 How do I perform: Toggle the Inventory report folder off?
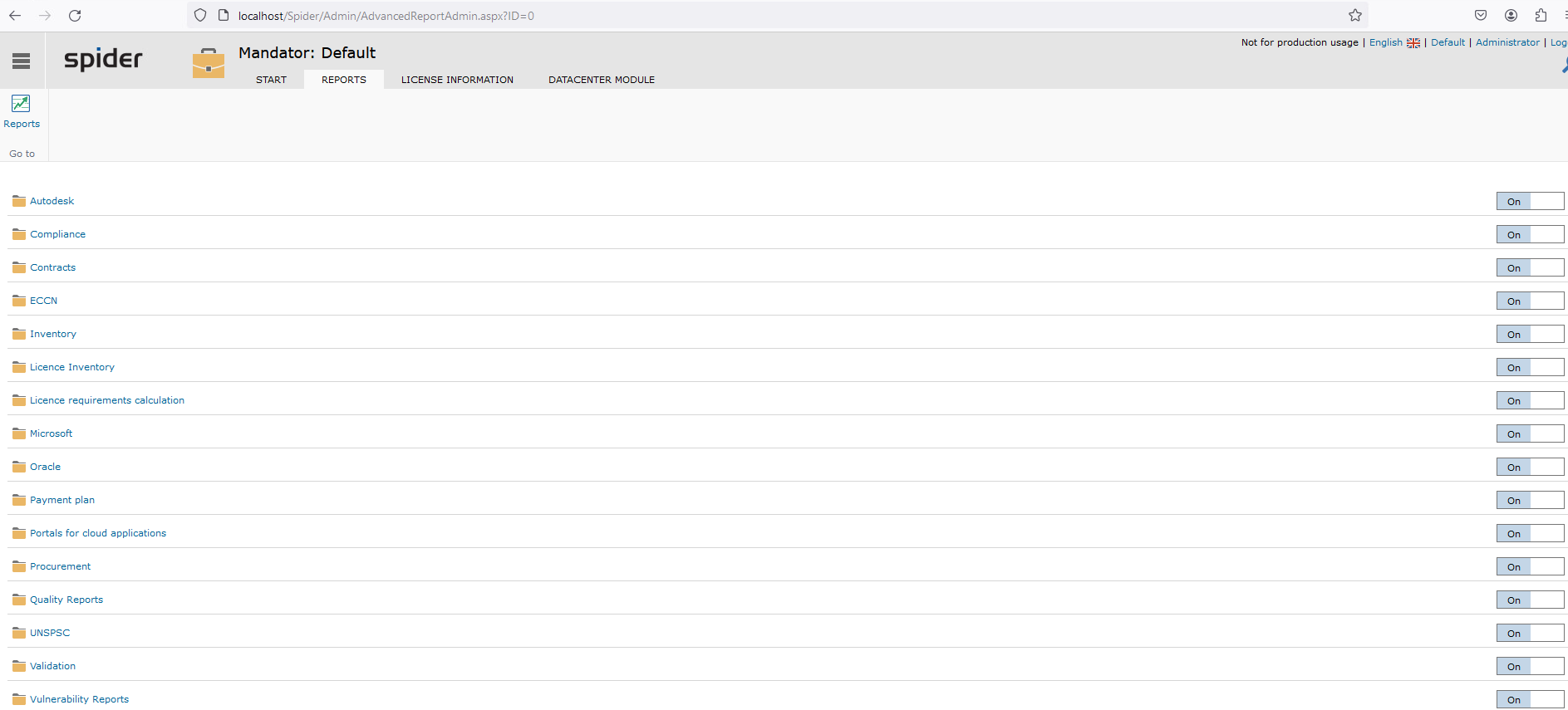pos(1531,334)
